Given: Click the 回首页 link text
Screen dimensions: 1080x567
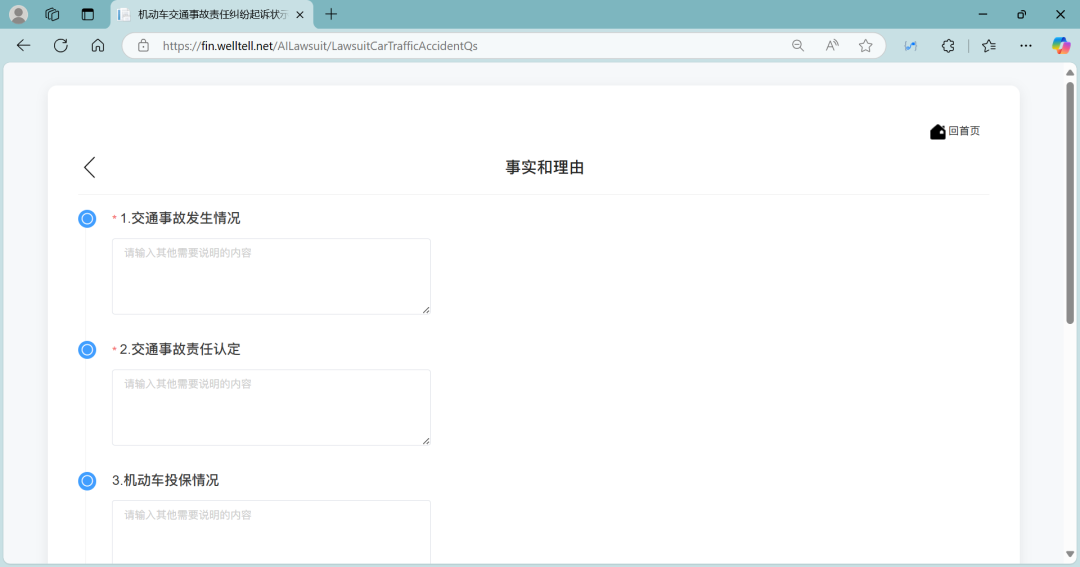Looking at the screenshot, I should click(x=964, y=131).
